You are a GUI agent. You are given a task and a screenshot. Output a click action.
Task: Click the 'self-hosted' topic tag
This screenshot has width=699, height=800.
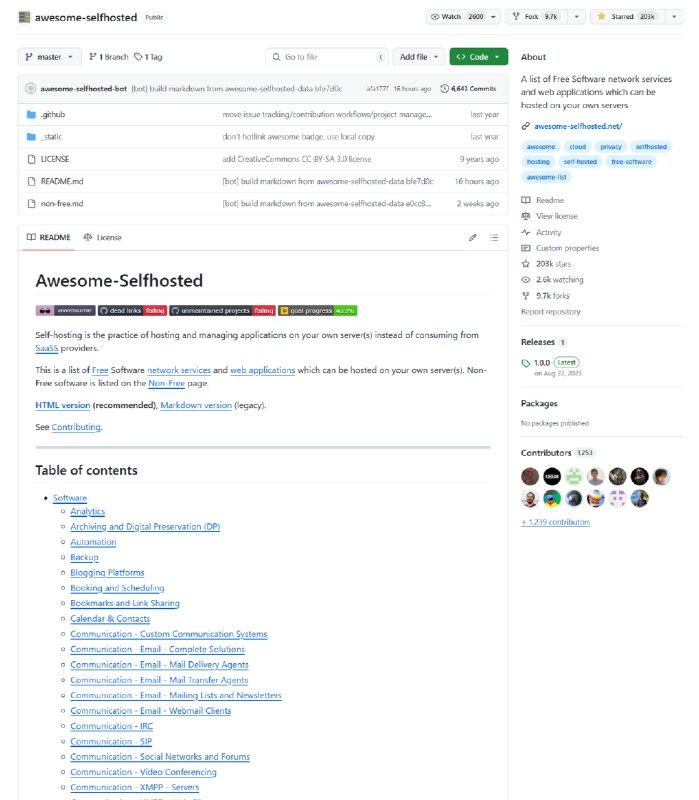580,162
